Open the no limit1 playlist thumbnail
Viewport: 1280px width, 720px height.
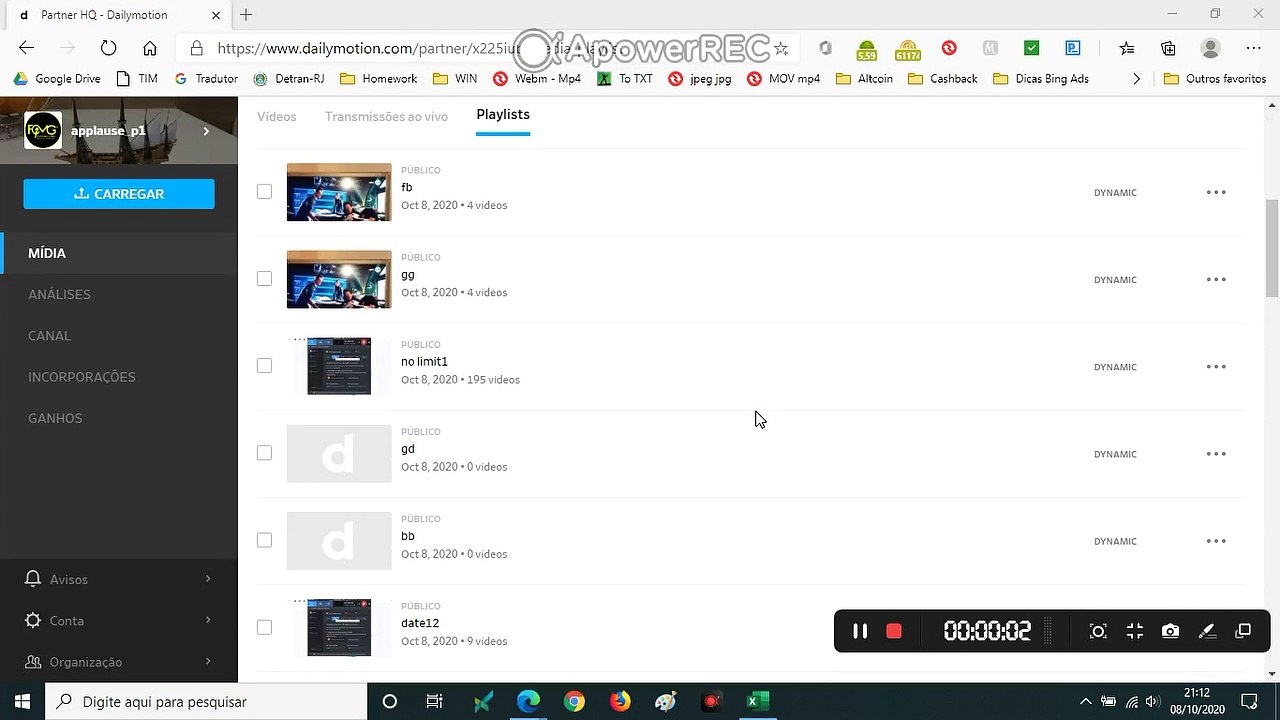click(x=339, y=366)
